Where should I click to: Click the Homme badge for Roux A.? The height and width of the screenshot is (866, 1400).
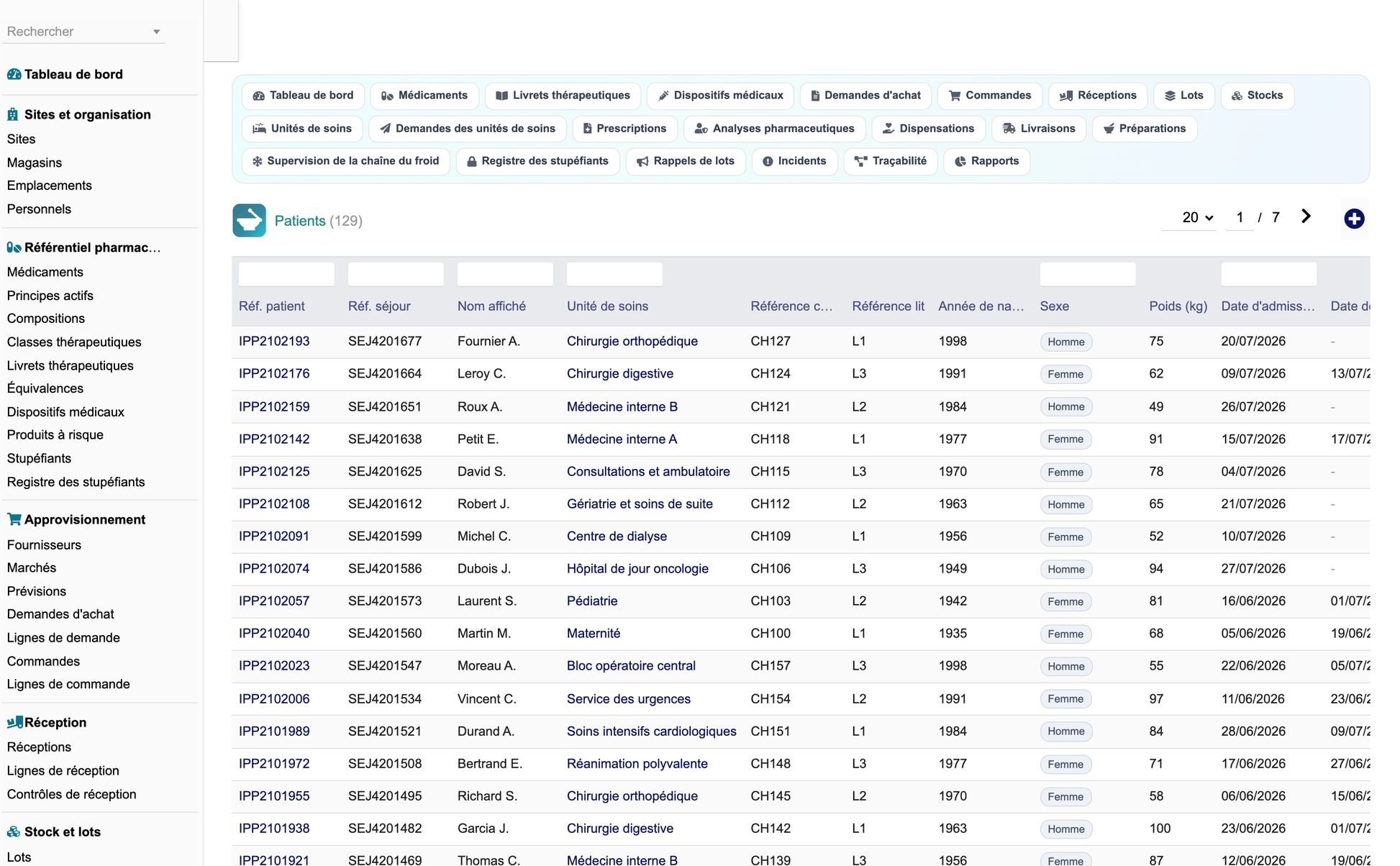(x=1066, y=407)
